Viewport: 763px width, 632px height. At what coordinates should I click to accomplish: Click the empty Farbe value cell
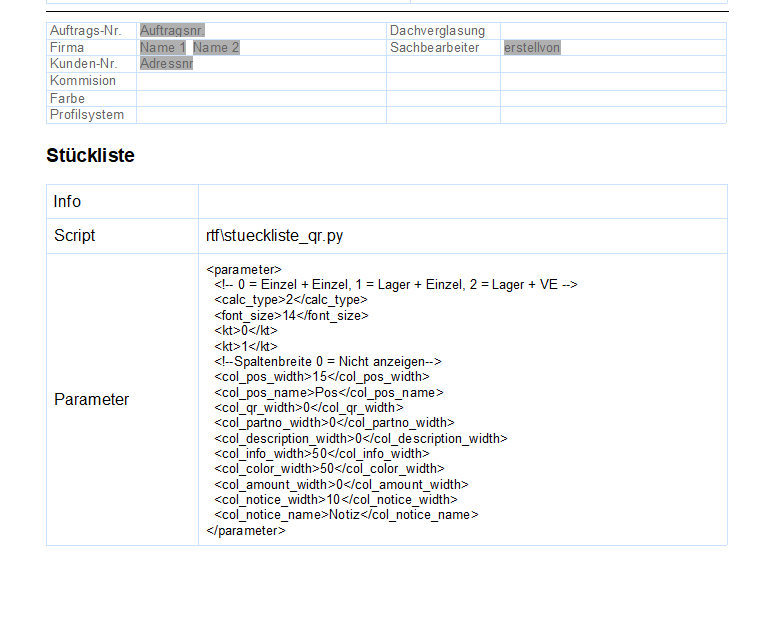260,99
